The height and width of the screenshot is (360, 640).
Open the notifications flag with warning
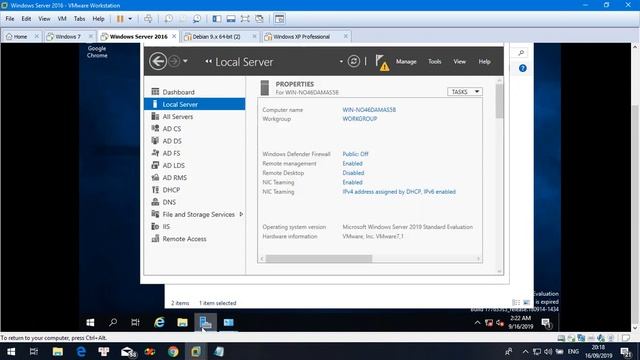(x=382, y=62)
